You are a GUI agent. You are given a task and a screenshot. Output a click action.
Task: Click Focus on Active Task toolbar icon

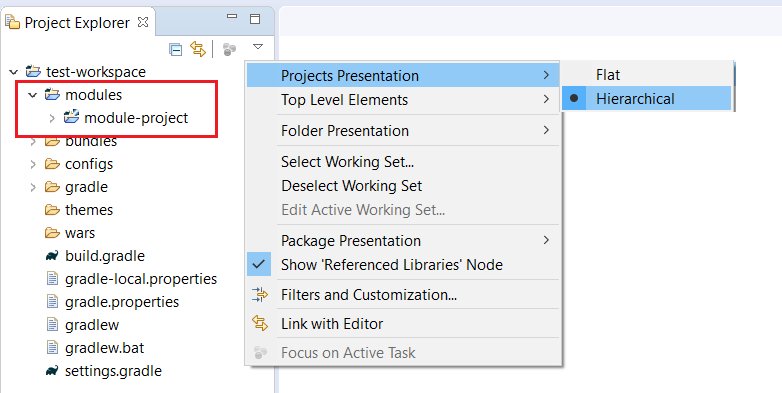pos(229,49)
